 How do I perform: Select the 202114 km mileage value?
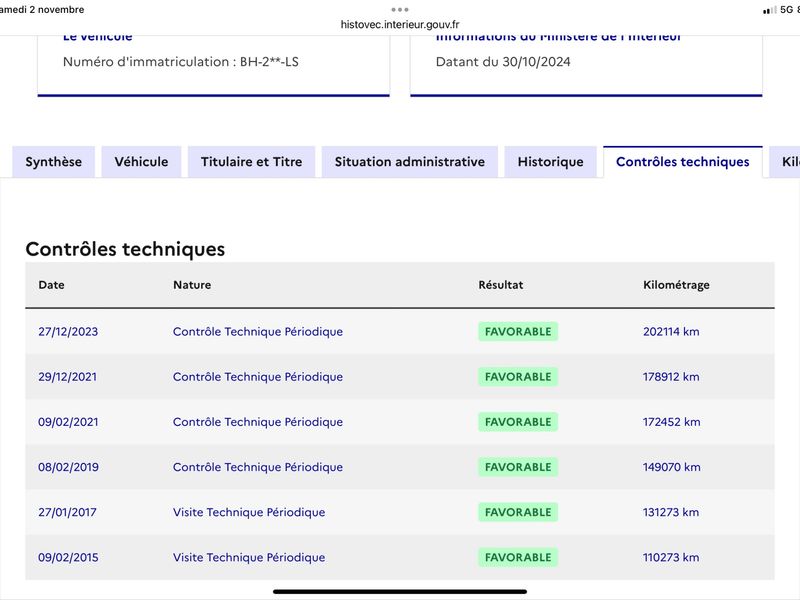(x=671, y=332)
